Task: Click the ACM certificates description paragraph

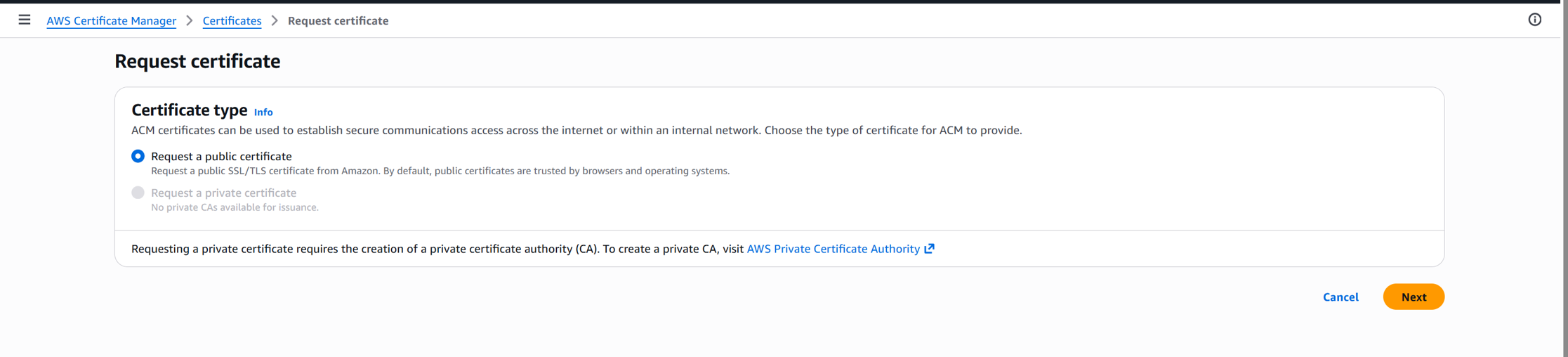Action: (577, 130)
